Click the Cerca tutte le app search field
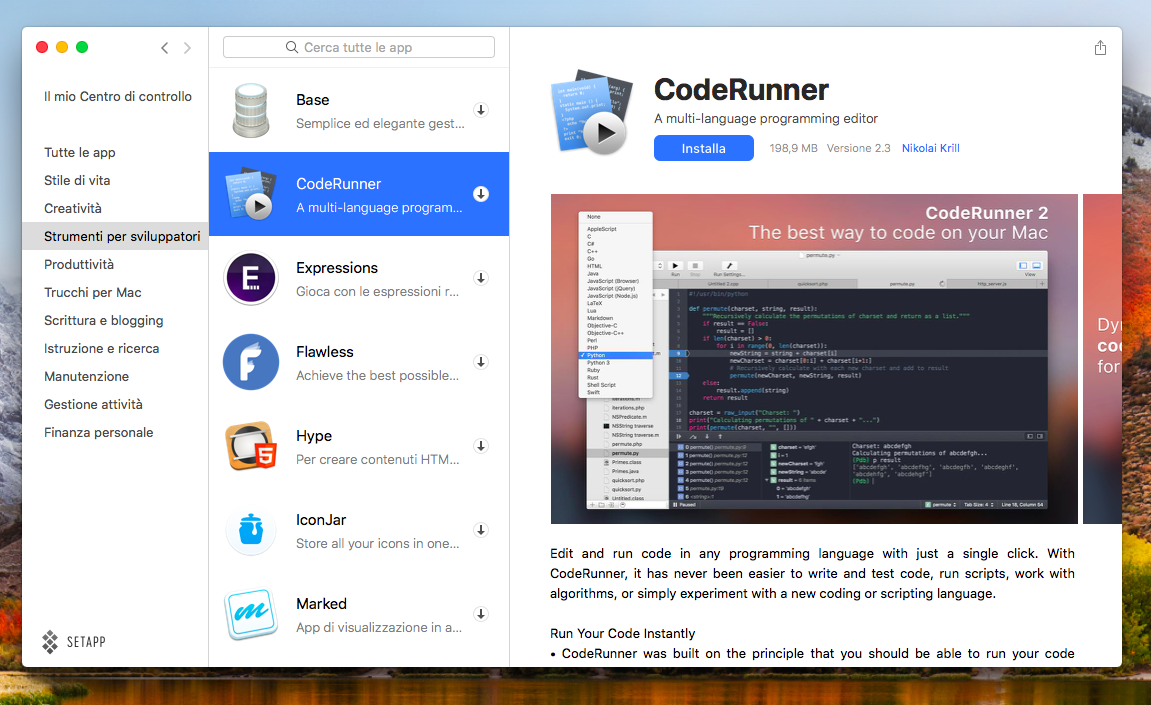Screen dimensions: 1151x705 pos(359,47)
